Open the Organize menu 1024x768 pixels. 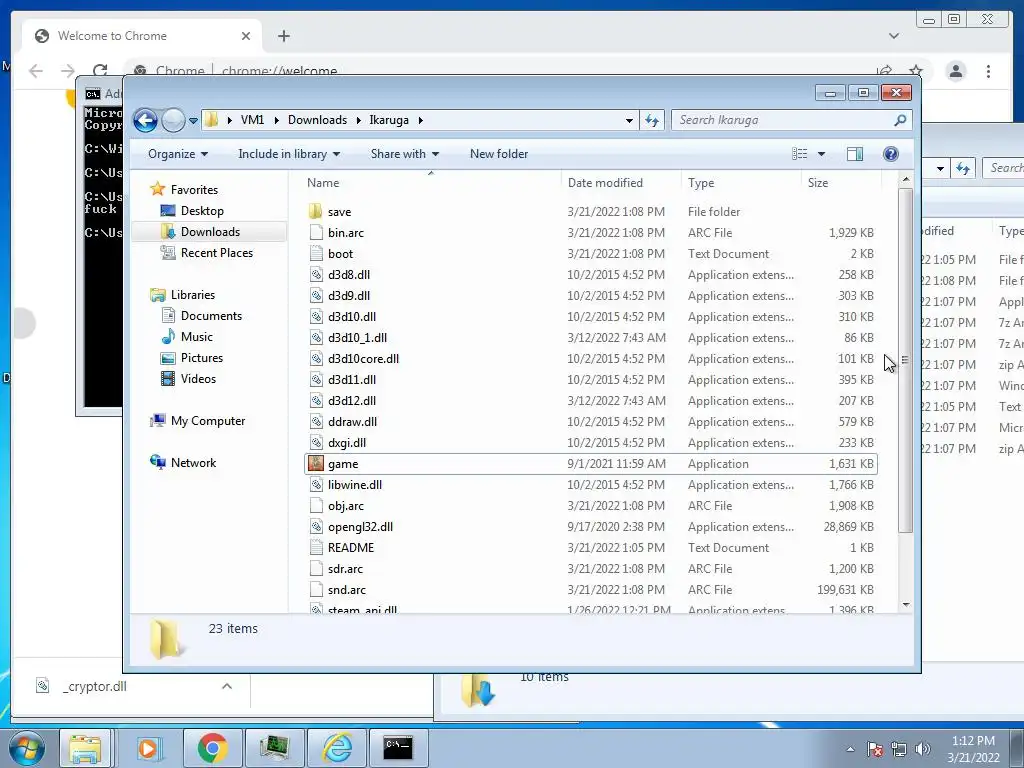(x=178, y=154)
